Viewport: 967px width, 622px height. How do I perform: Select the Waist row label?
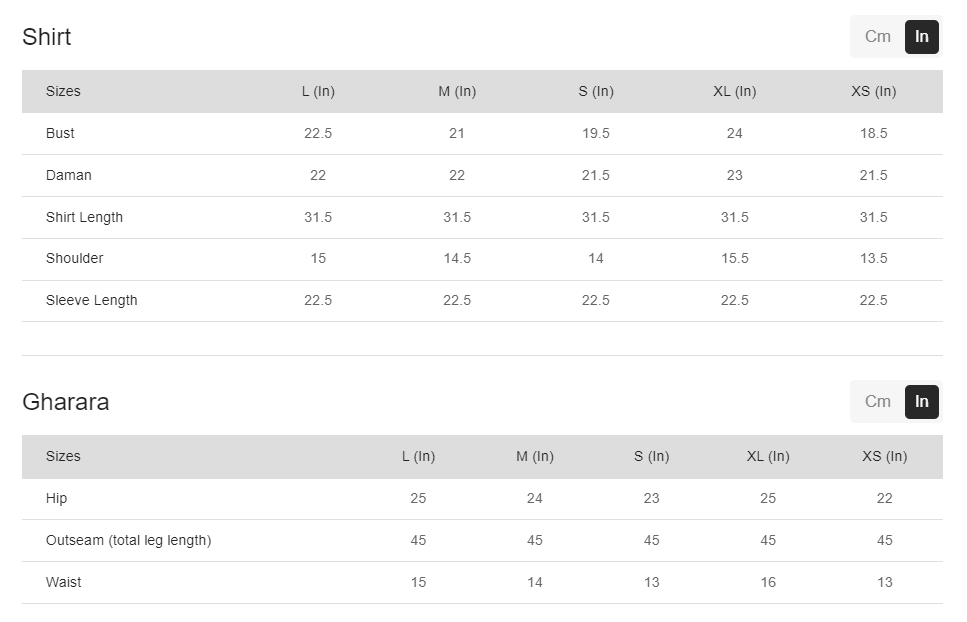pyautogui.click(x=64, y=582)
